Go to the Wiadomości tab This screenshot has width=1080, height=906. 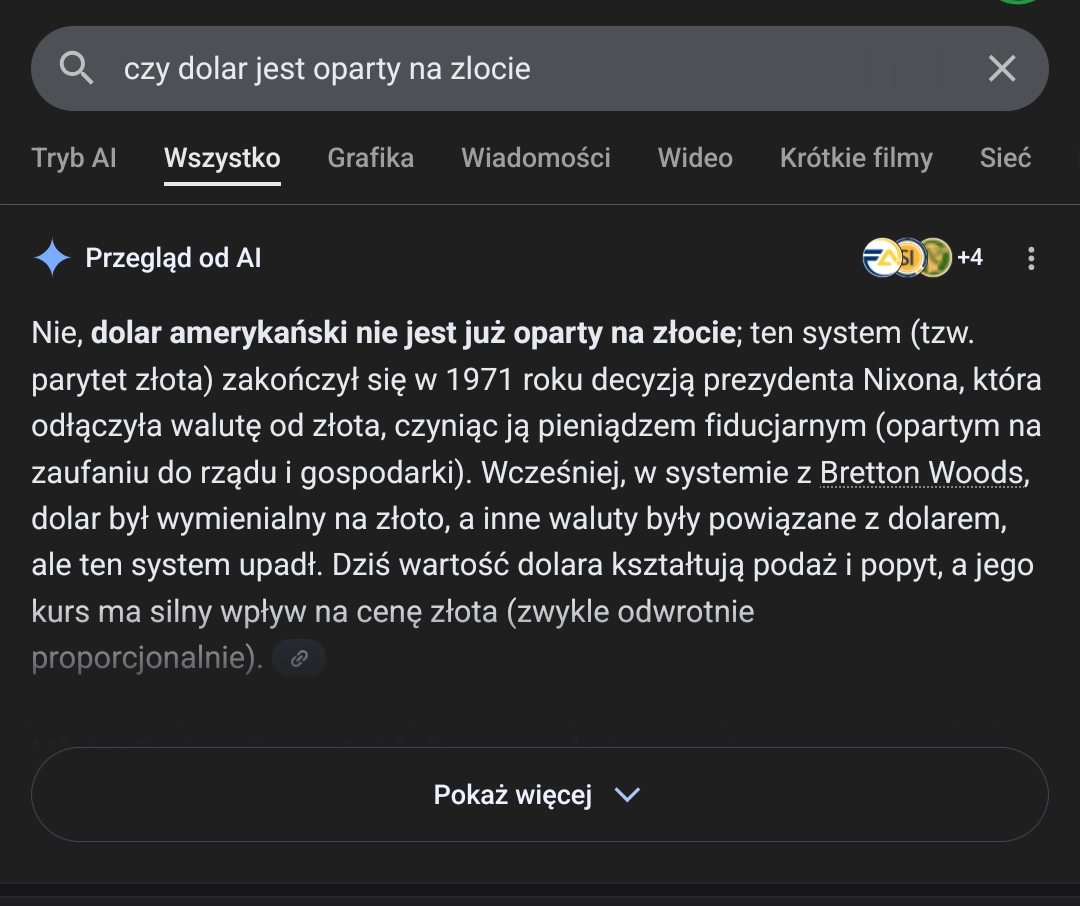pyautogui.click(x=535, y=158)
